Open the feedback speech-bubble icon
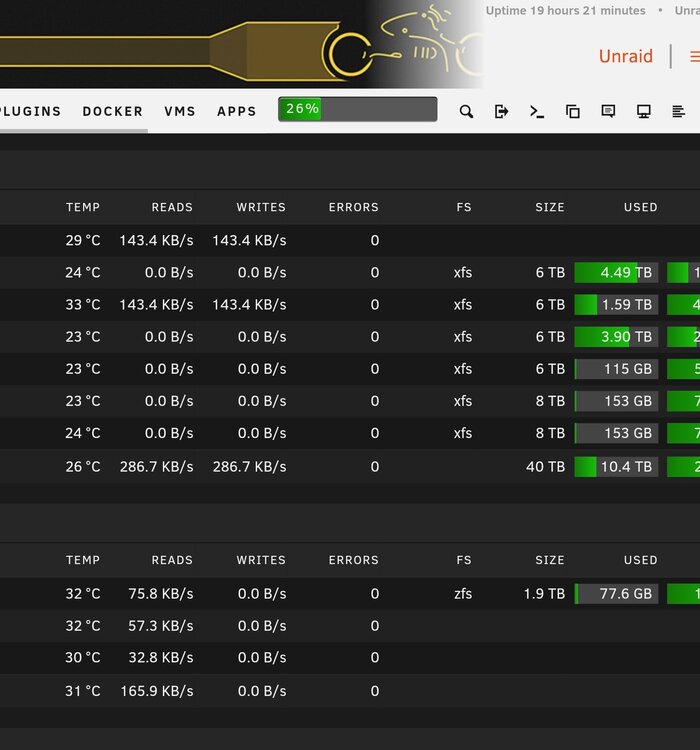This screenshot has height=750, width=700. click(x=608, y=111)
